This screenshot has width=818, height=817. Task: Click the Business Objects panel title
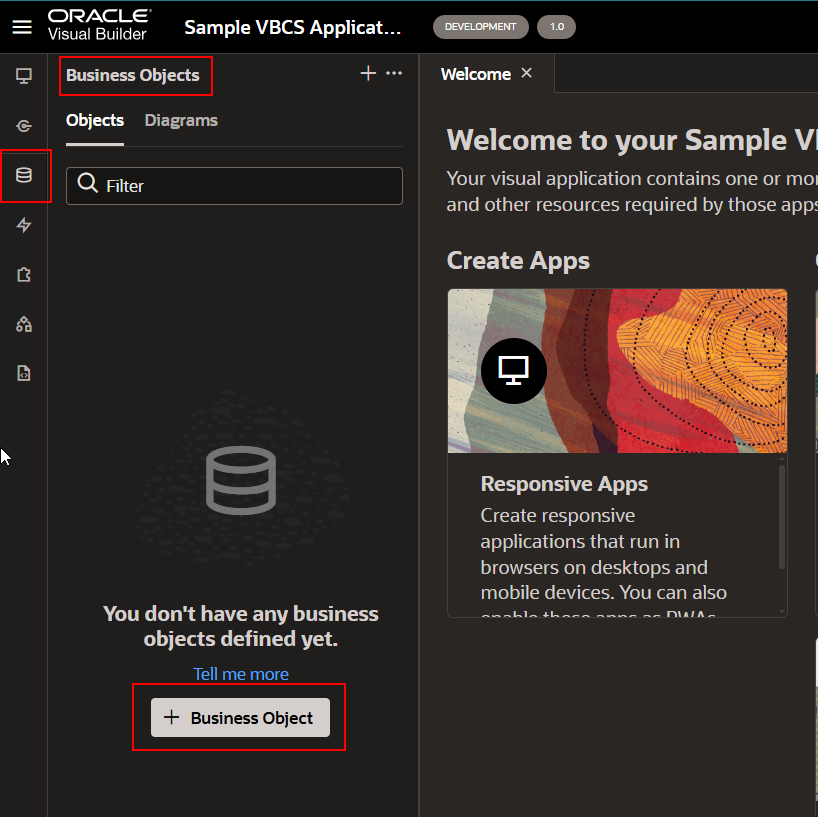[133, 76]
